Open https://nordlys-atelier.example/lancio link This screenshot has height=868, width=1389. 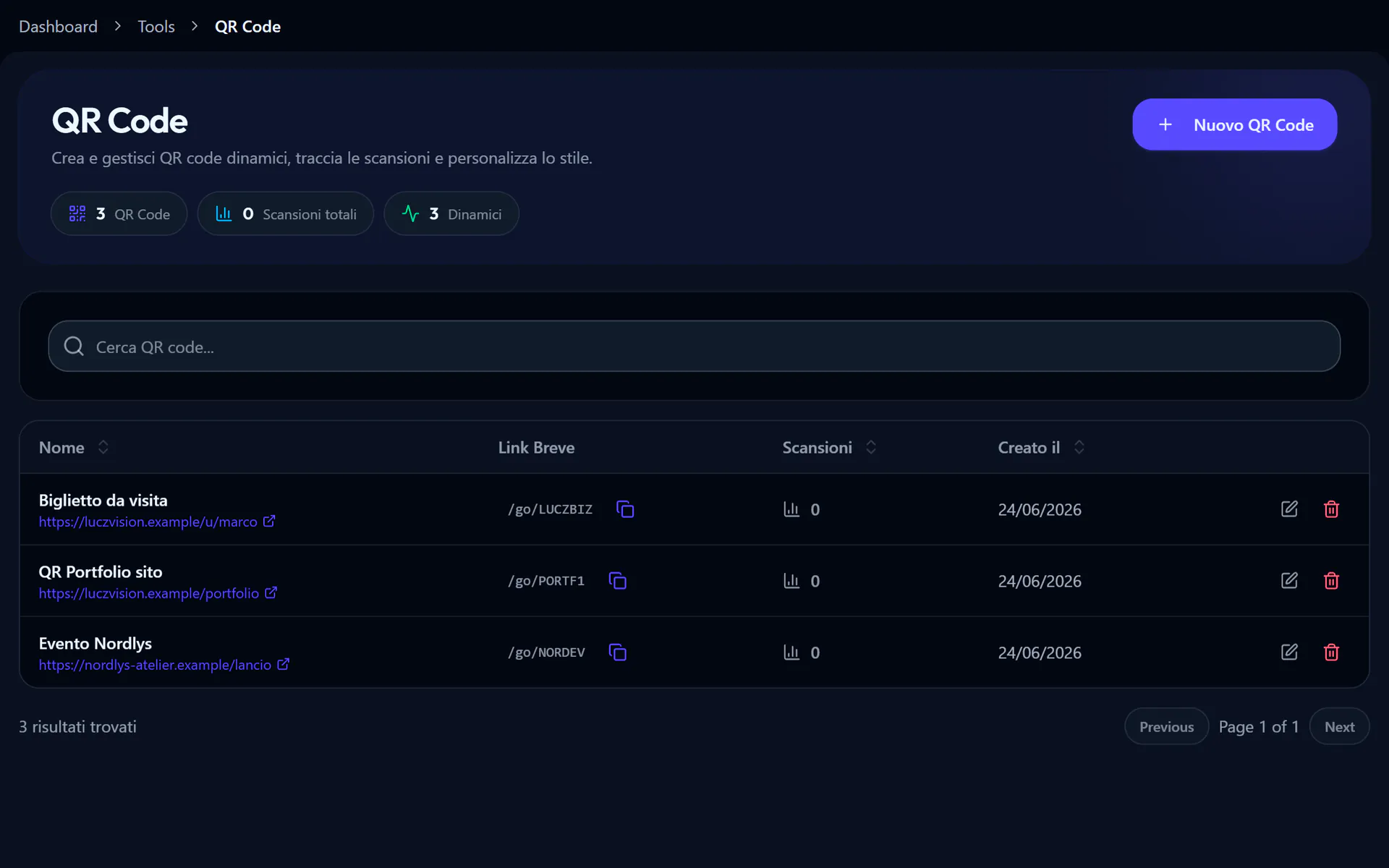tap(155, 665)
